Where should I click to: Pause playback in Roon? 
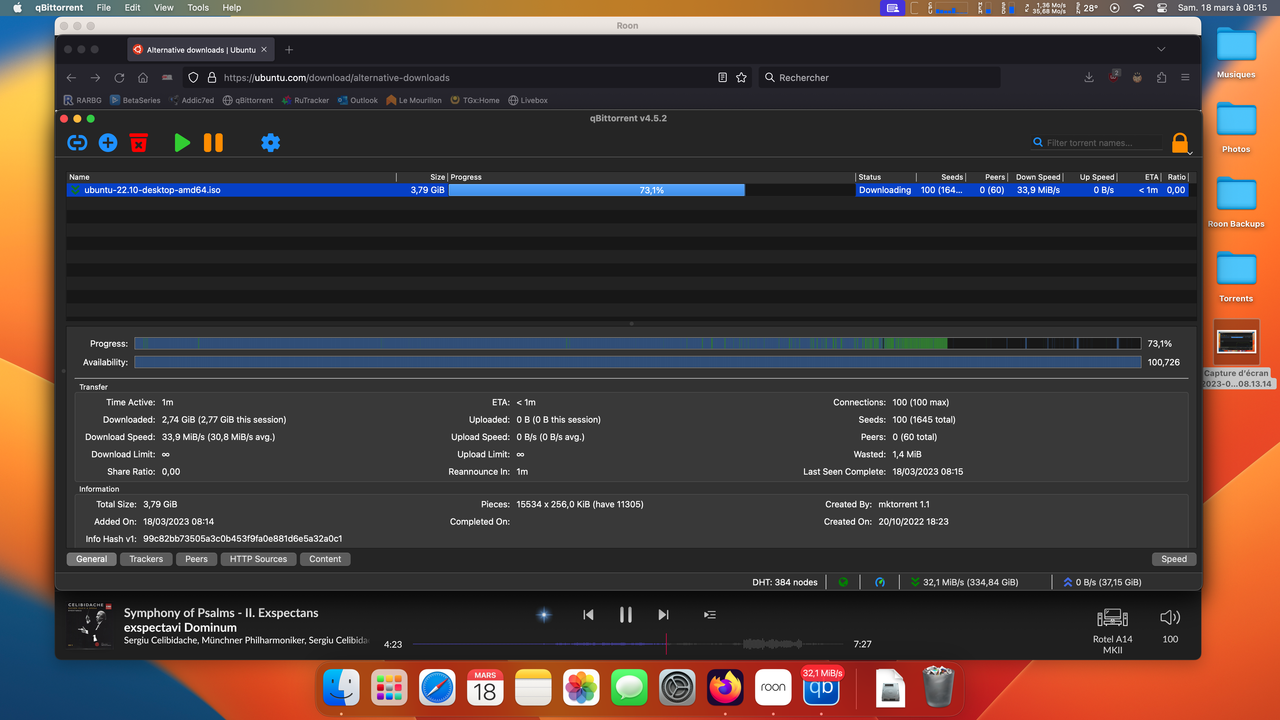(x=626, y=615)
